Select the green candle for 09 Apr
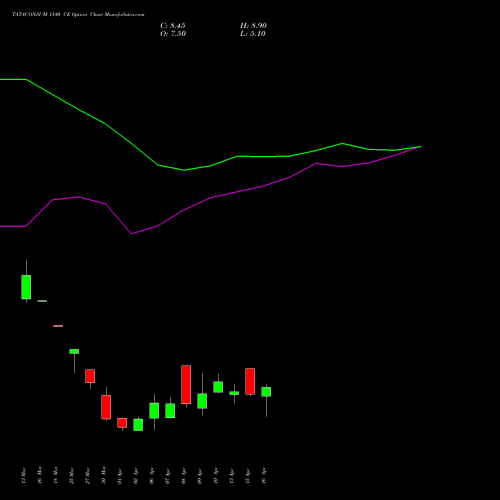The height and width of the screenshot is (500, 500). (202, 401)
